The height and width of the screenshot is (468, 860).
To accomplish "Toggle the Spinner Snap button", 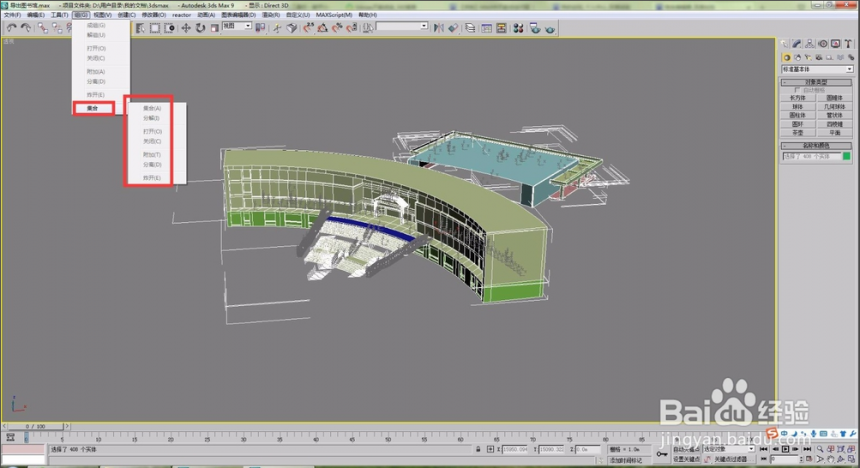I will click(x=352, y=27).
